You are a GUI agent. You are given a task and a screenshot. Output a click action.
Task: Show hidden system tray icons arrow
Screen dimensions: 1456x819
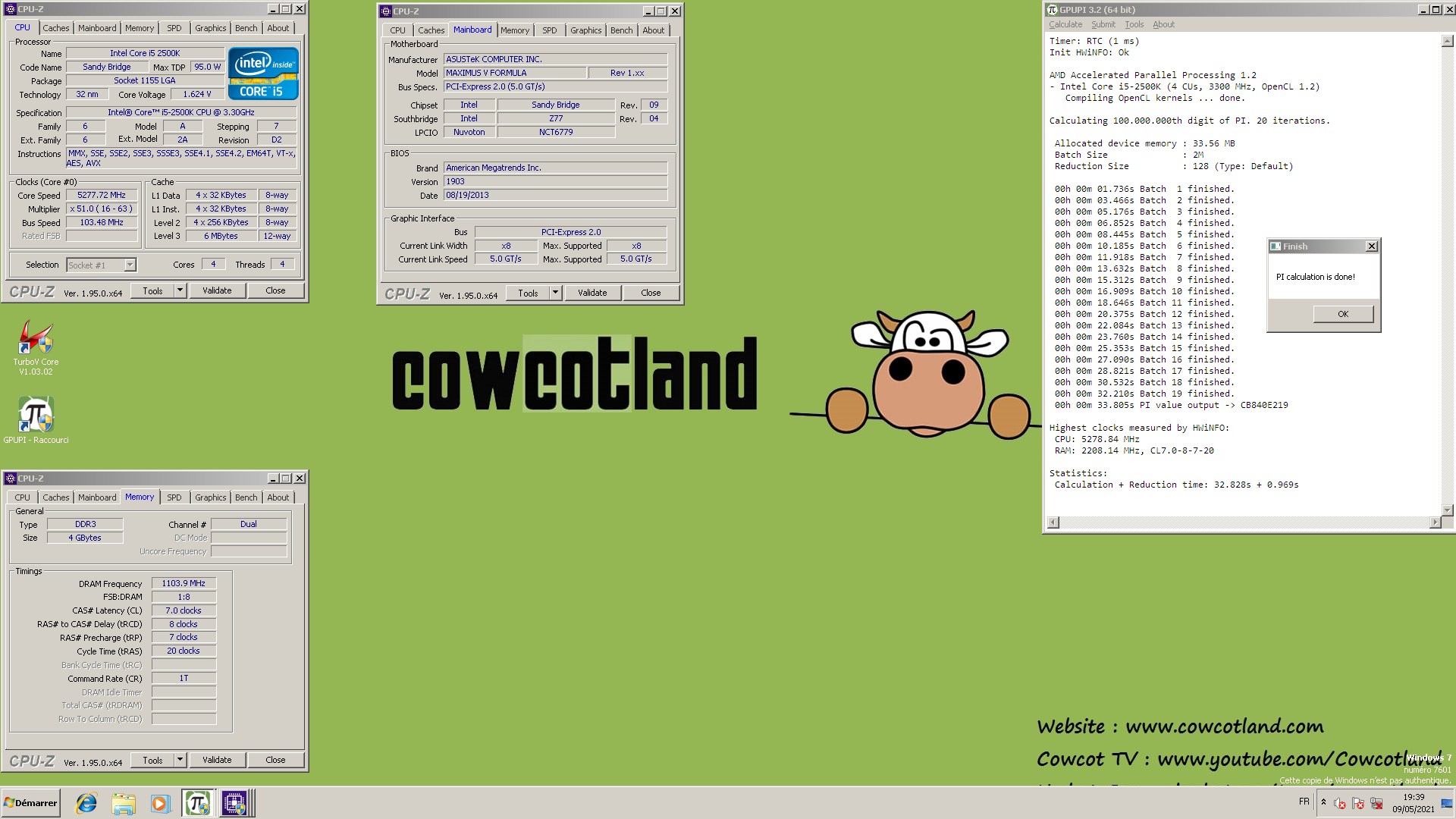(x=1323, y=802)
